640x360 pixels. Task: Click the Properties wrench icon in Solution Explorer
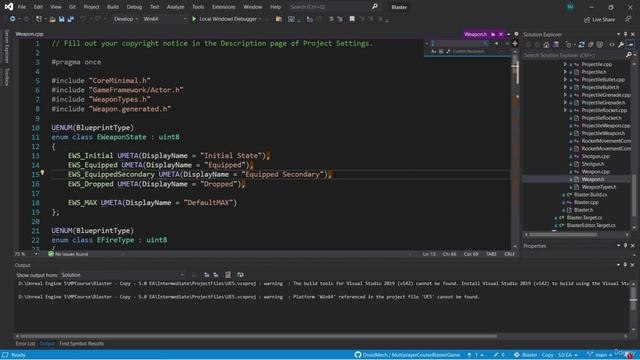pos(621,44)
